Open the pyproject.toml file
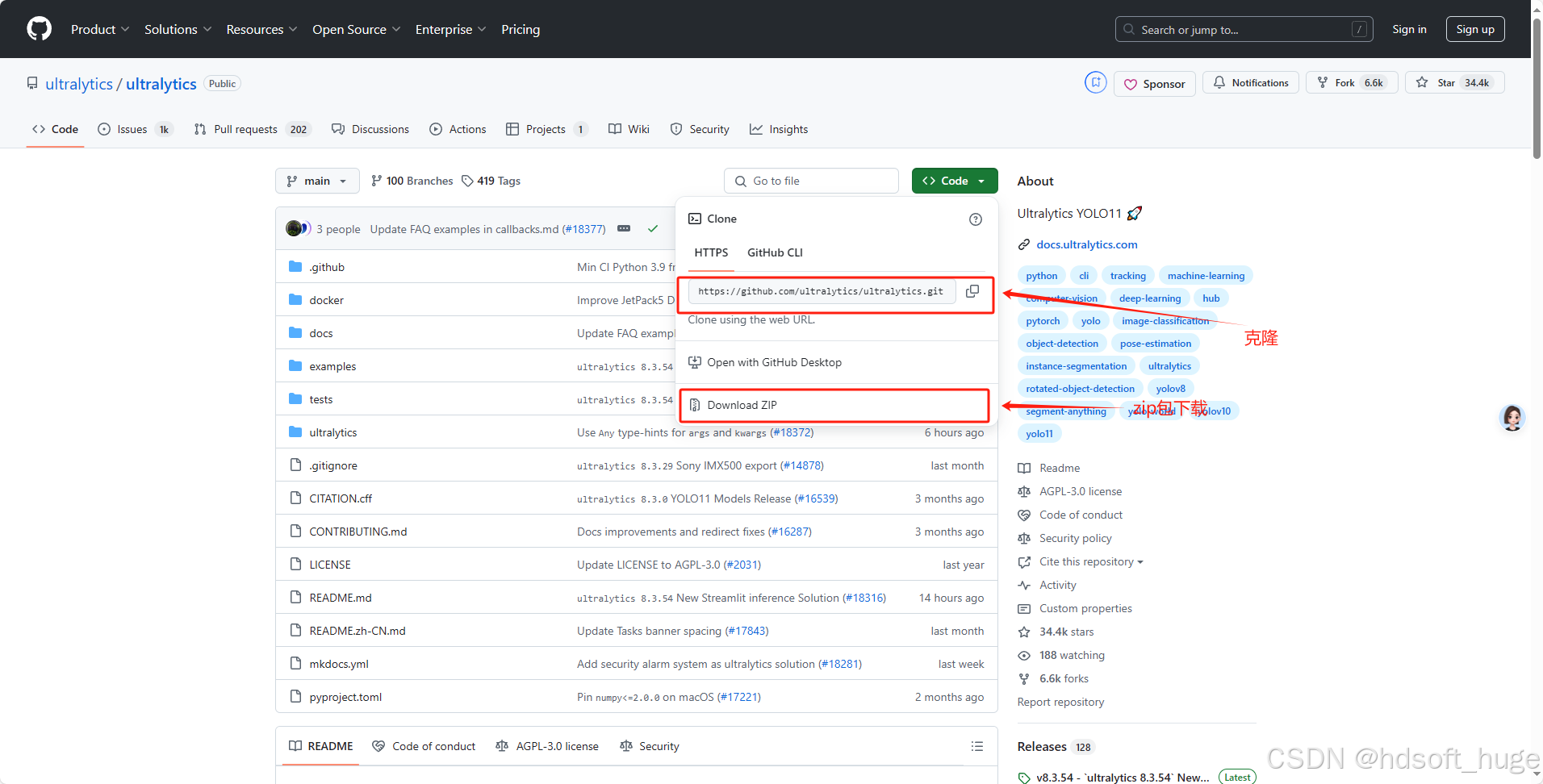The image size is (1543, 784). point(345,697)
